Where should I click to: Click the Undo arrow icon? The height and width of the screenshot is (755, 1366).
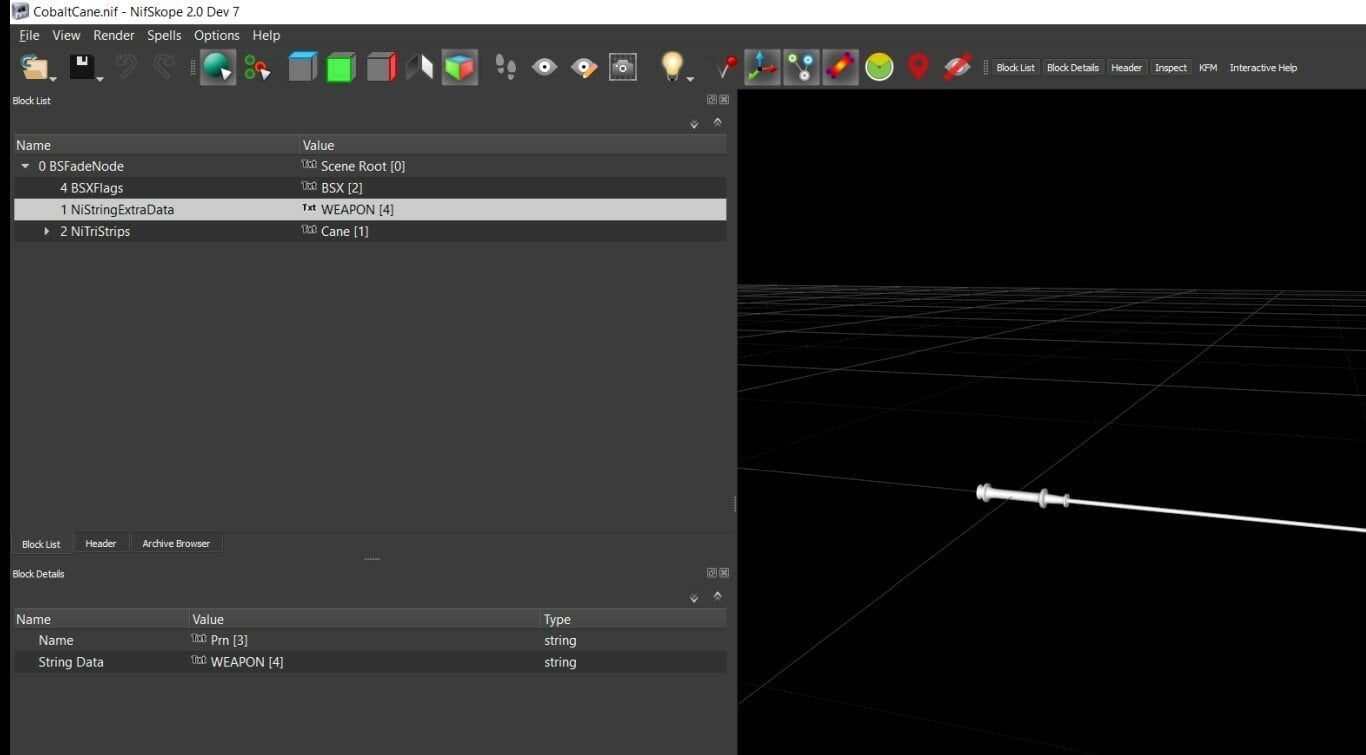[126, 67]
